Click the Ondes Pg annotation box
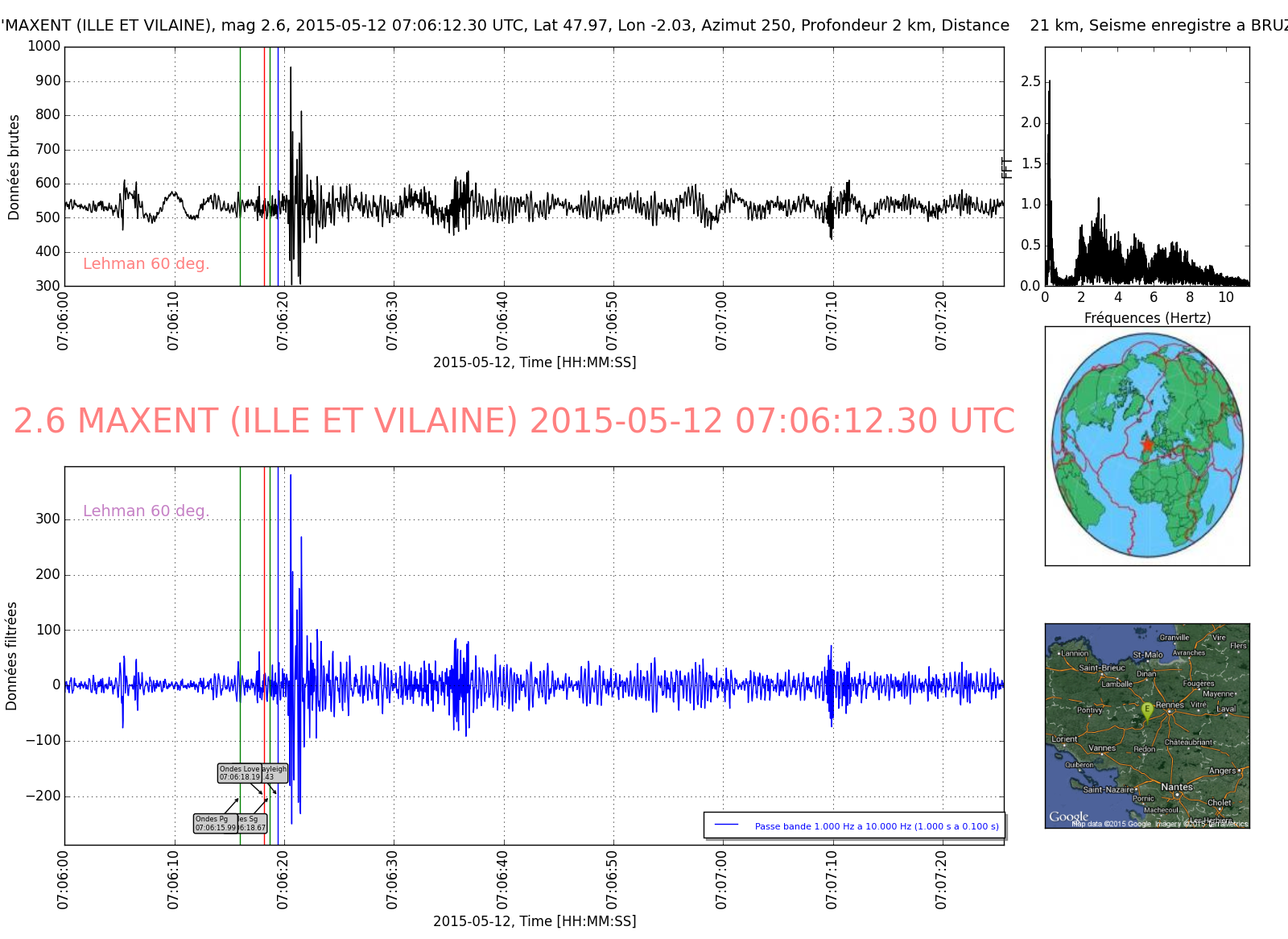Viewport: 1288px width, 939px height. [215, 823]
